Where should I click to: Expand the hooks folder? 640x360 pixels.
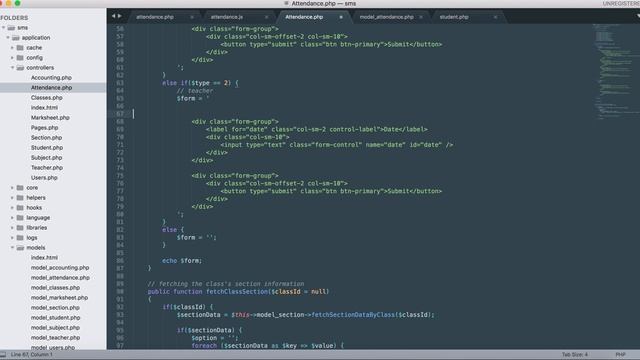tap(12, 208)
